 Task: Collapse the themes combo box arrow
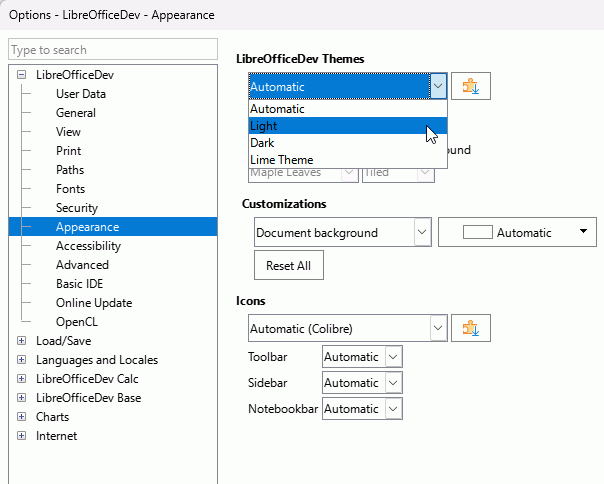[x=438, y=86]
